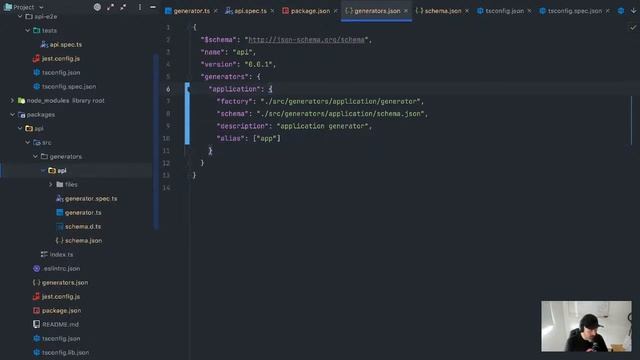
Task: Close the package.json tab
Action: click(x=336, y=11)
